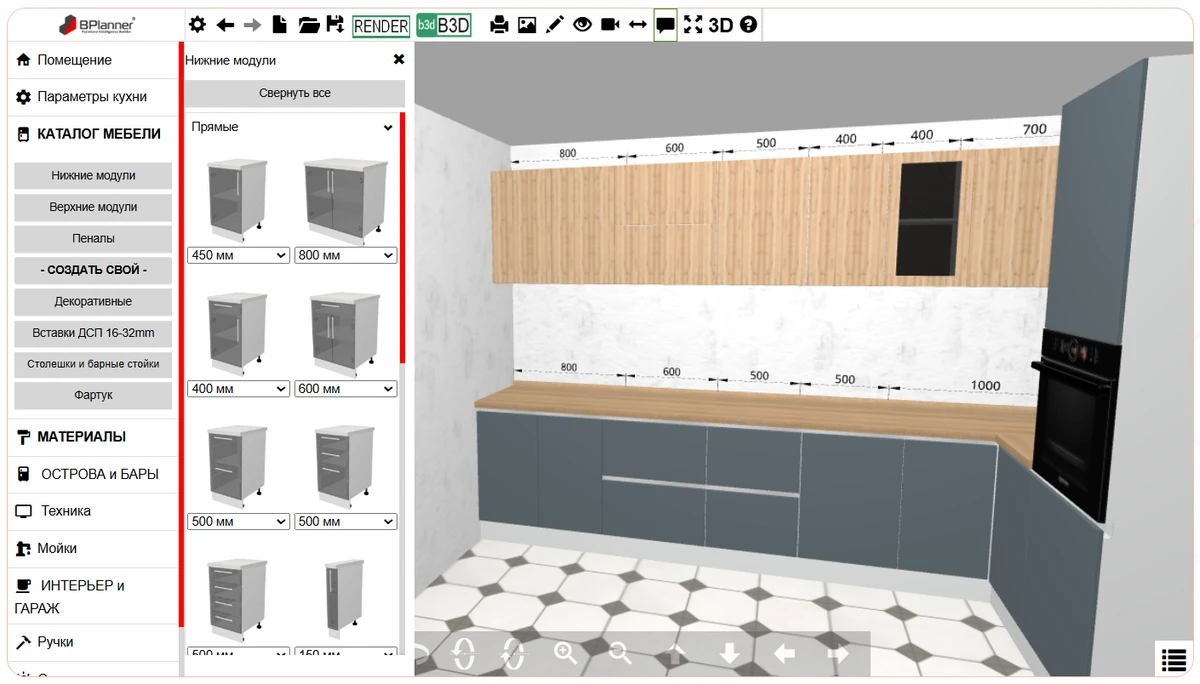The width and height of the screenshot is (1200, 684).
Task: Toggle visibility with the eye icon
Action: 582,25
